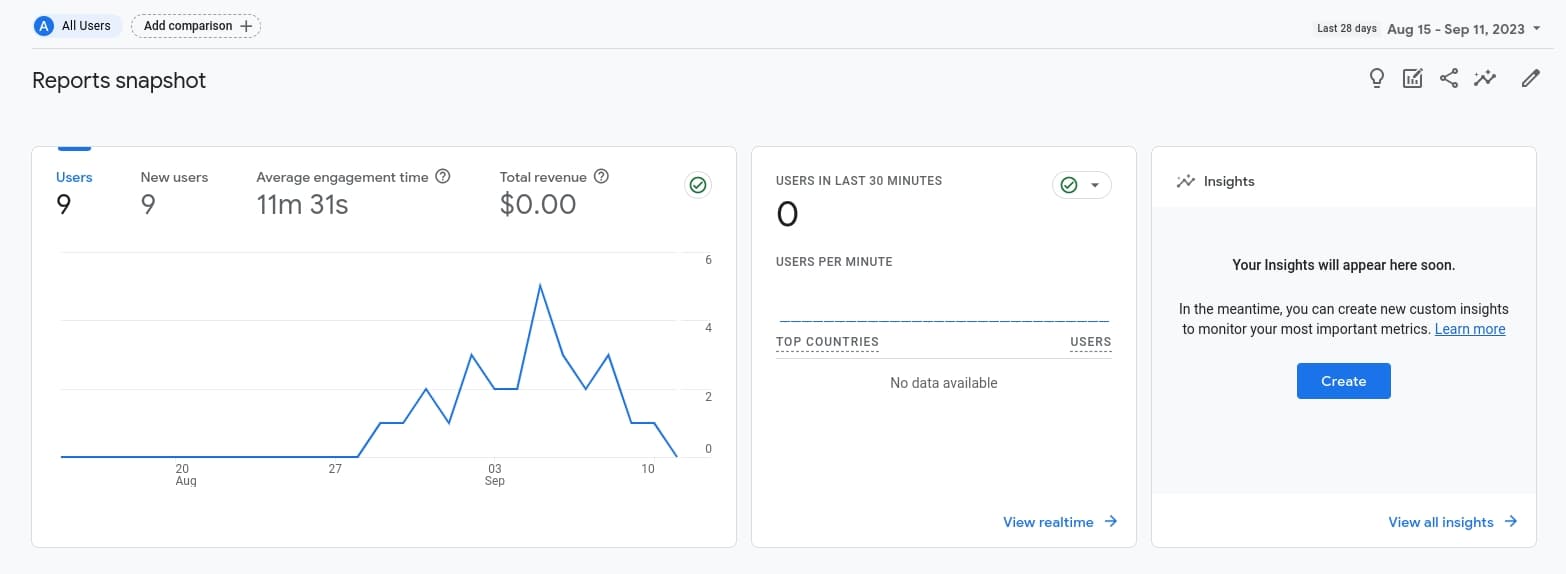
Task: Open the realtime card check status dropdown
Action: [1081, 185]
